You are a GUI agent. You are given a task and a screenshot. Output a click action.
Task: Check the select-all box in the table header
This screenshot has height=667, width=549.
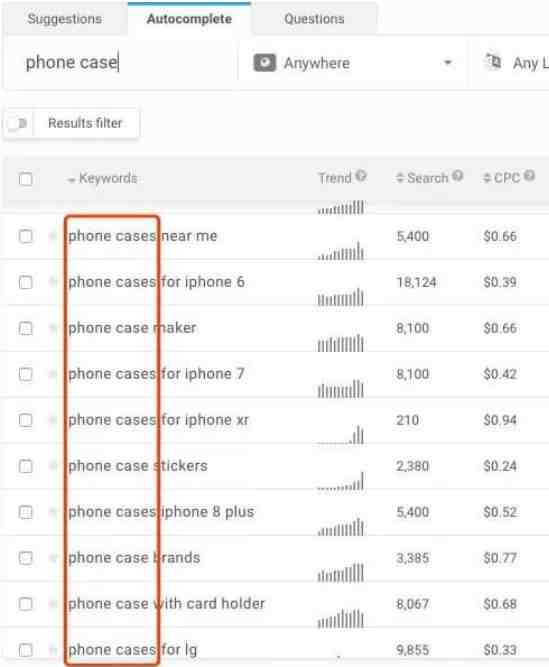[x=26, y=179]
